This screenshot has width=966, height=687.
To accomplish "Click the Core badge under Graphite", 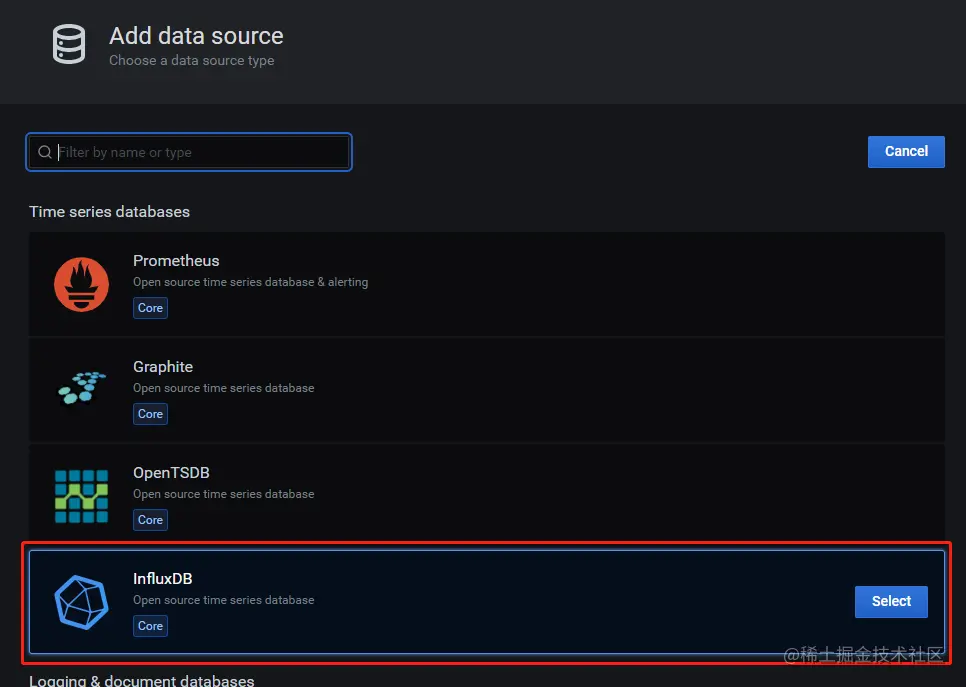I will 150,414.
